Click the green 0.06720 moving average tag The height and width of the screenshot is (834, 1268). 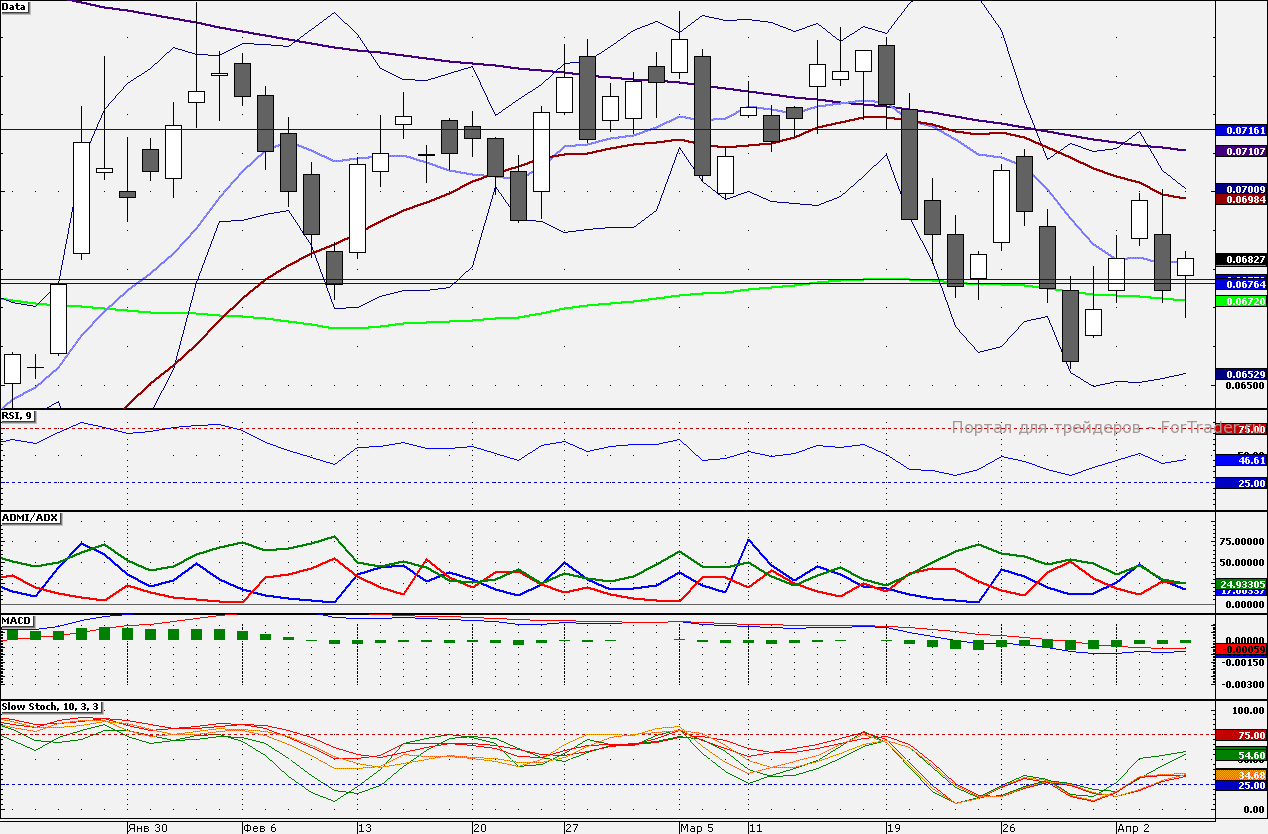click(x=1238, y=301)
